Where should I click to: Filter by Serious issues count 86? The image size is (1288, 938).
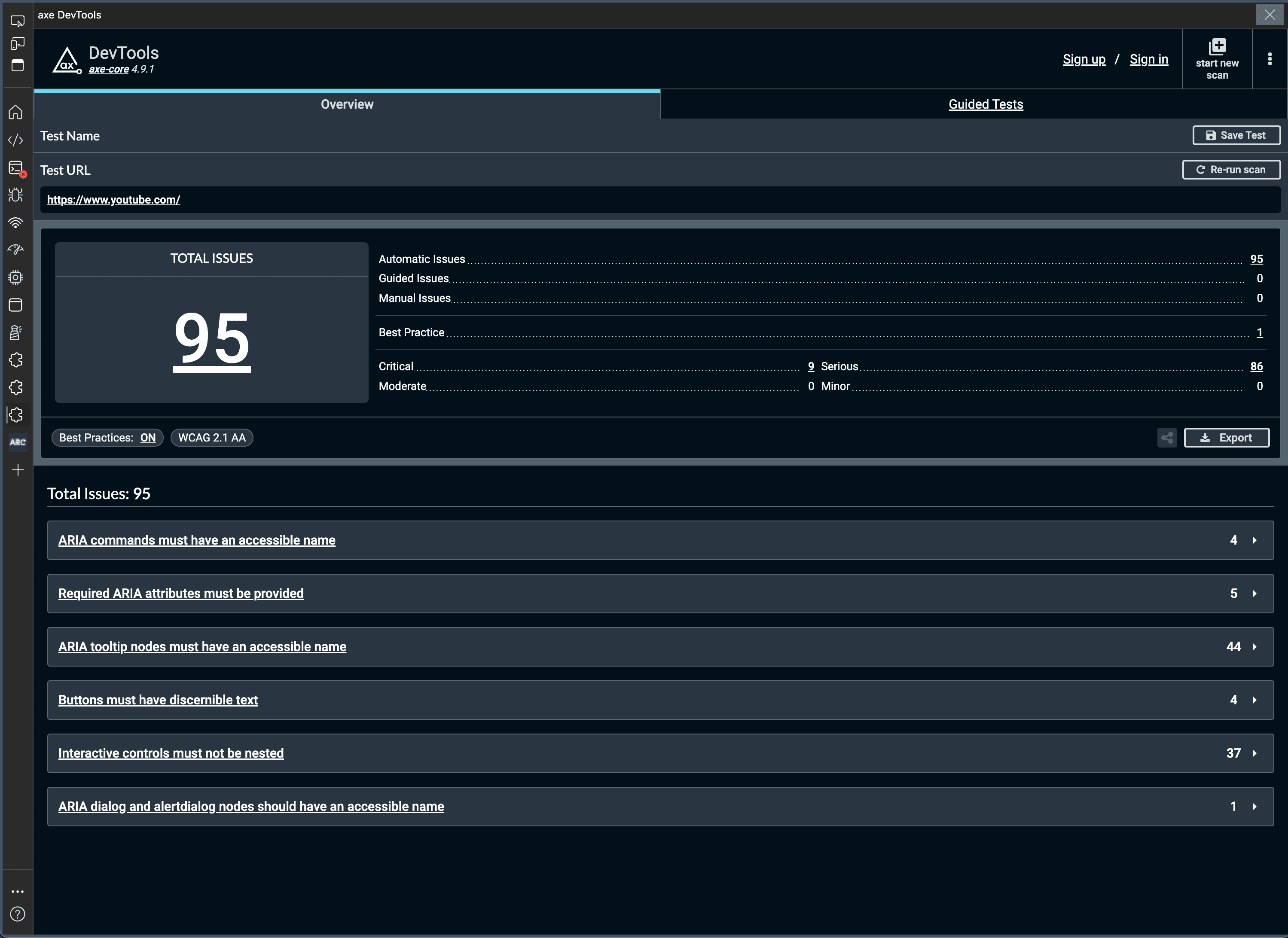coord(1257,366)
